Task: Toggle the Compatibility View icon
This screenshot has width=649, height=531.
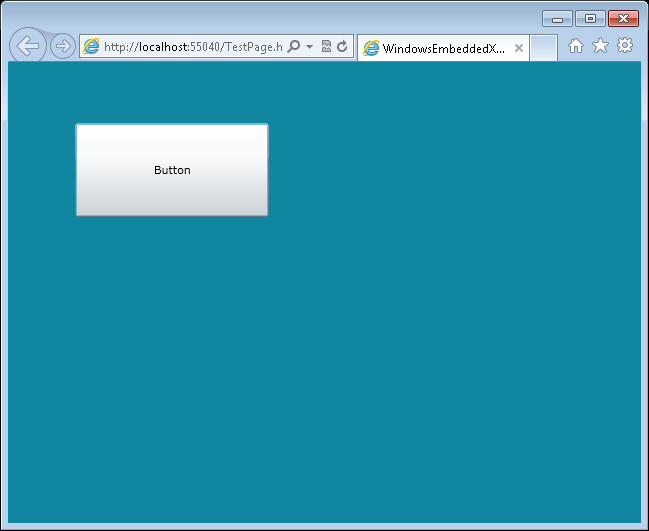Action: coord(326,46)
